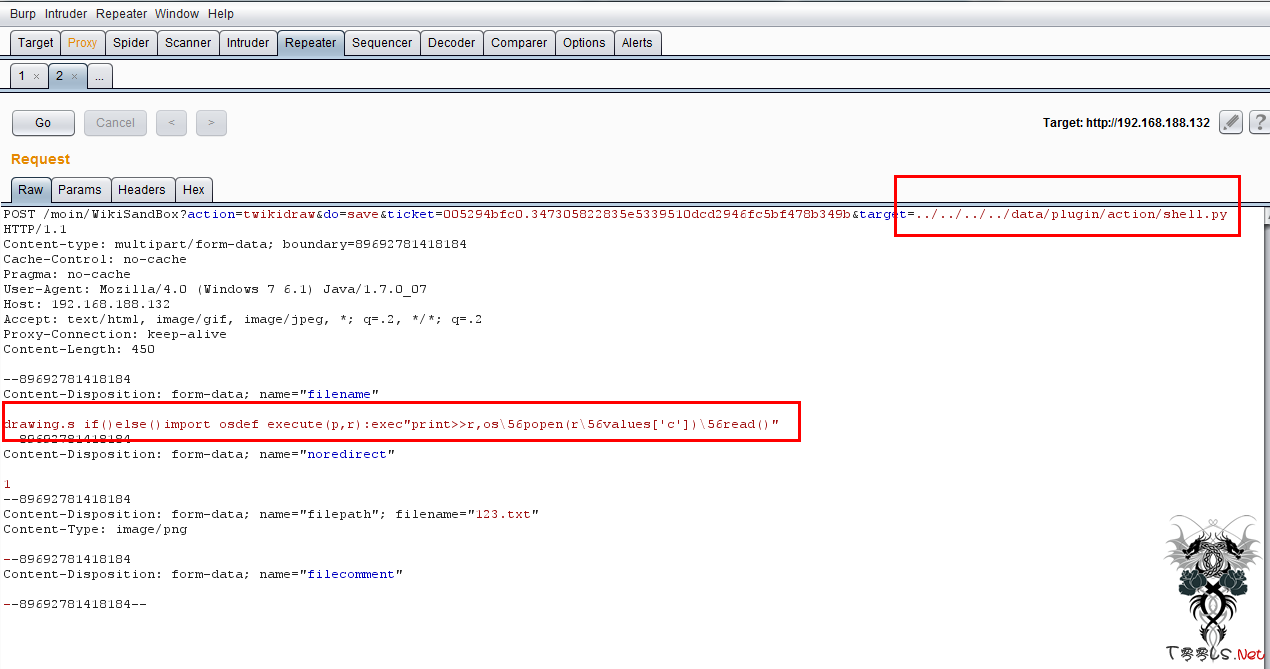Open the Repeater menu in the menu bar
This screenshot has height=669, width=1270.
click(x=122, y=14)
